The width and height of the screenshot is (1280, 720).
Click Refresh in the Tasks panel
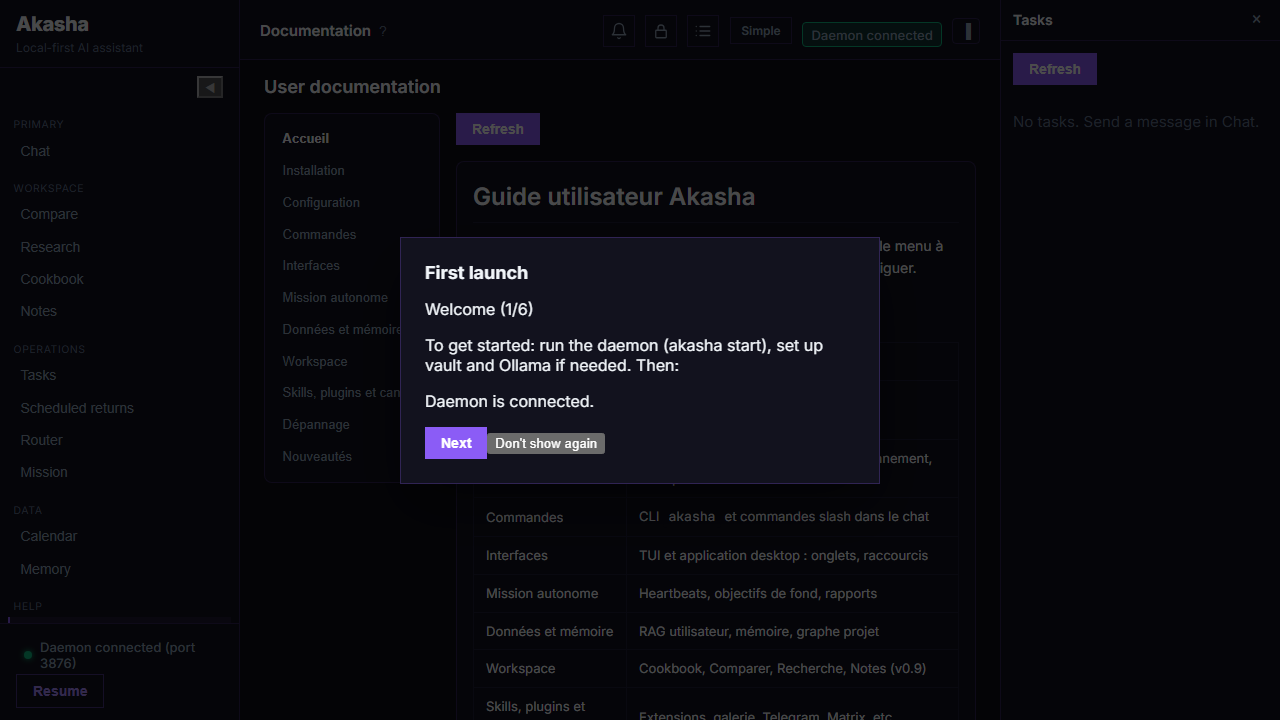tap(1055, 69)
